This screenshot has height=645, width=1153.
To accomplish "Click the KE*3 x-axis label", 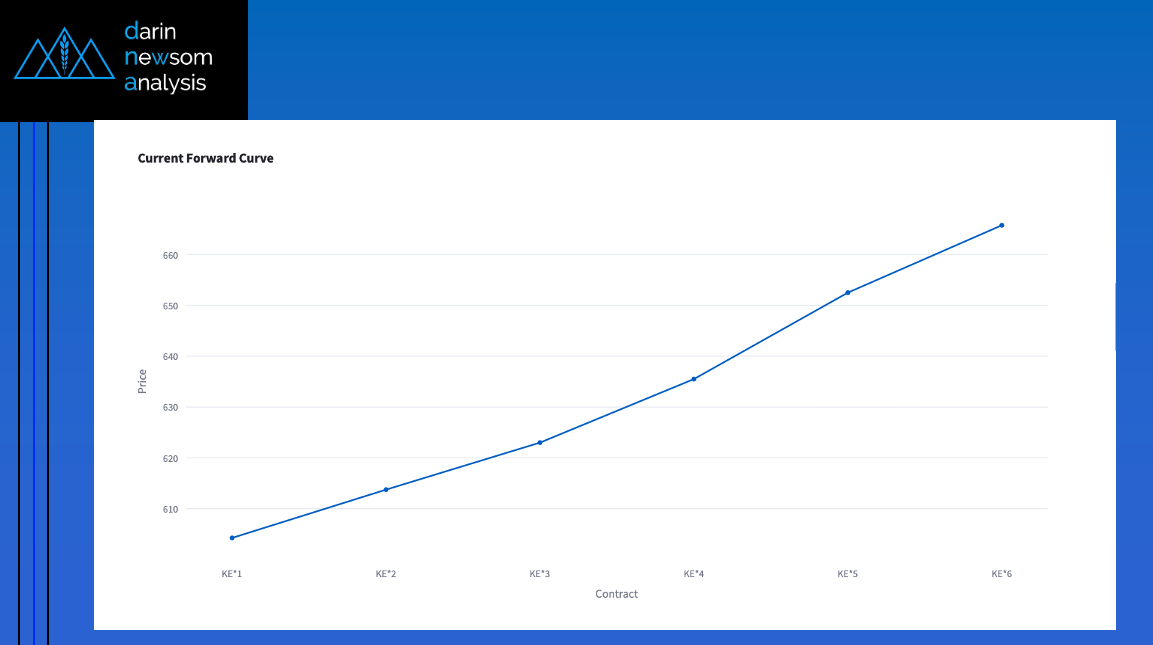I will [x=540, y=574].
